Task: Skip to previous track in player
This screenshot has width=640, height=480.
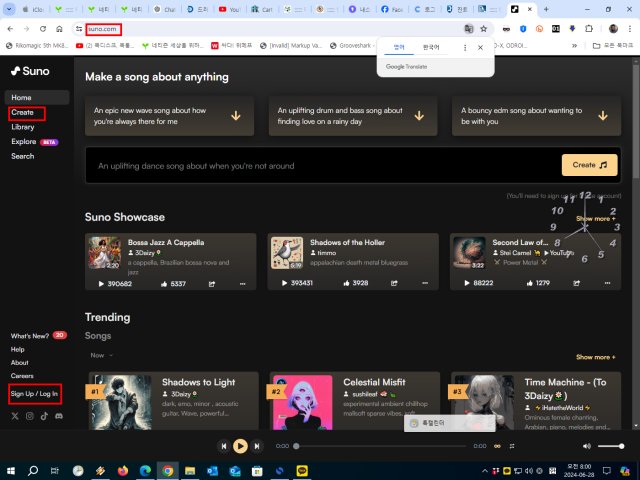Action: [x=224, y=446]
